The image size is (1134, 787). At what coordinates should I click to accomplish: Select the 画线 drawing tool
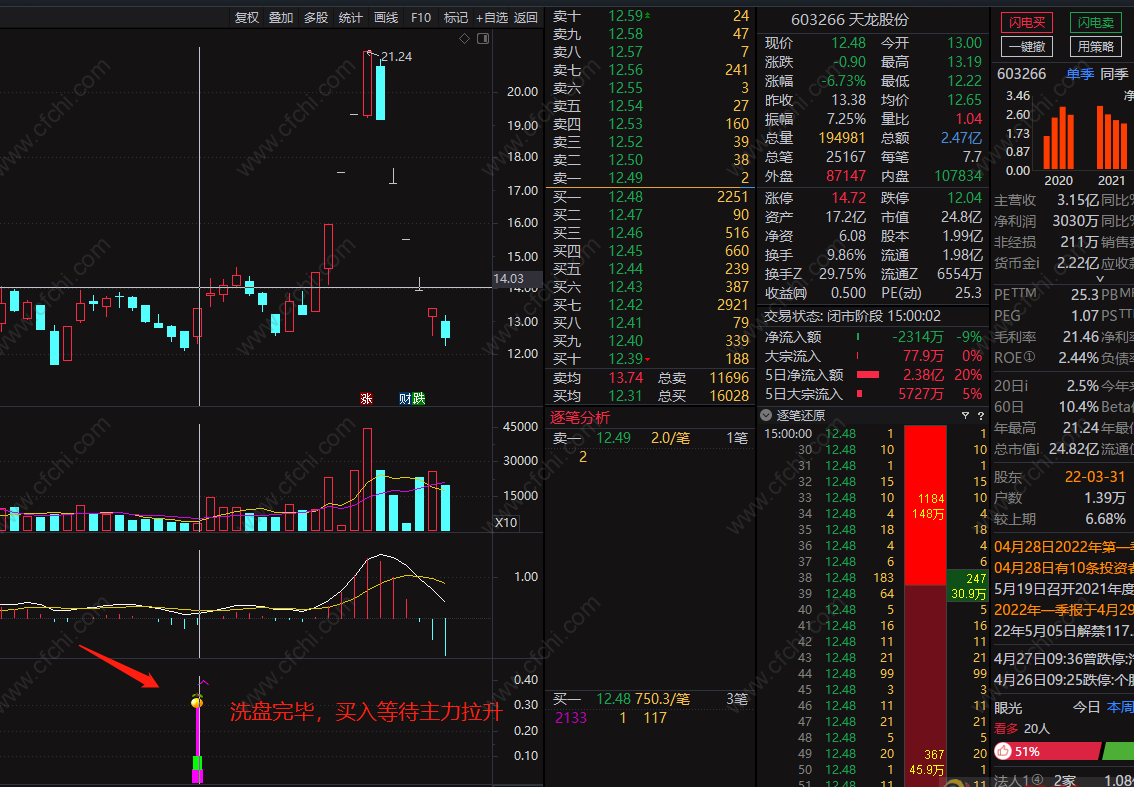point(385,17)
